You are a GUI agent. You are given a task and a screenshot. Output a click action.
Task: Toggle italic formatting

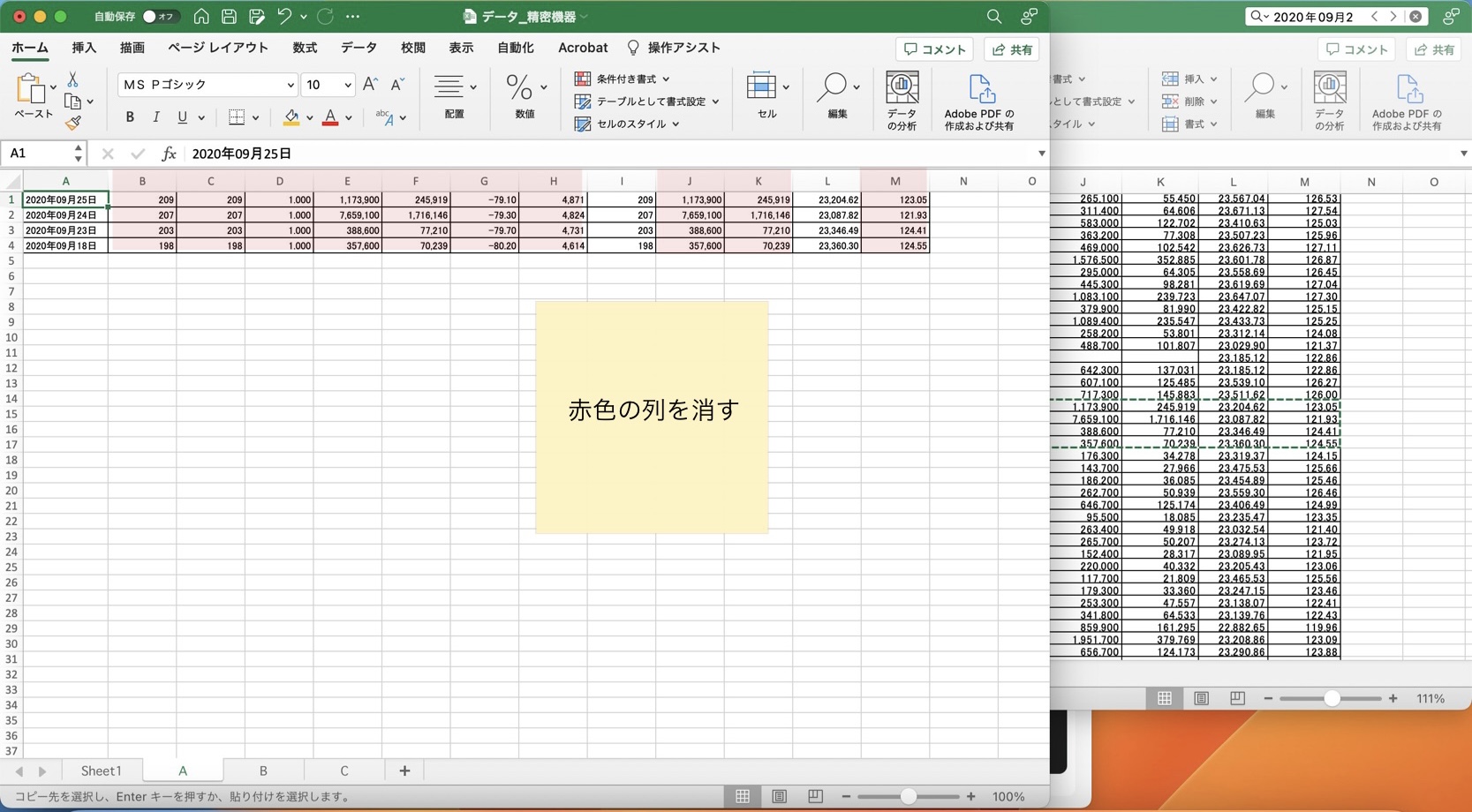coord(156,117)
